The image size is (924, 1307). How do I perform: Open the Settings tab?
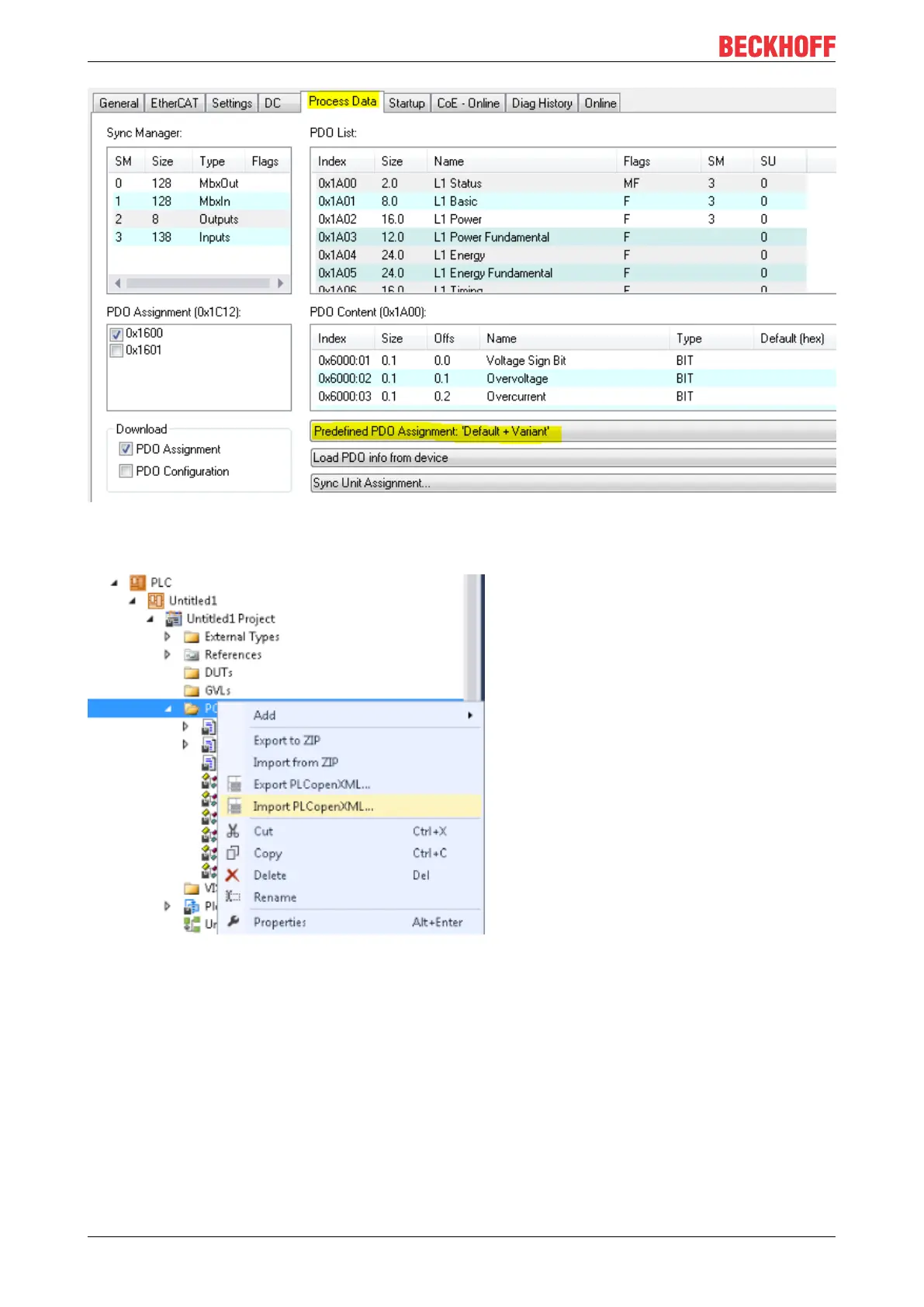pyautogui.click(x=232, y=103)
